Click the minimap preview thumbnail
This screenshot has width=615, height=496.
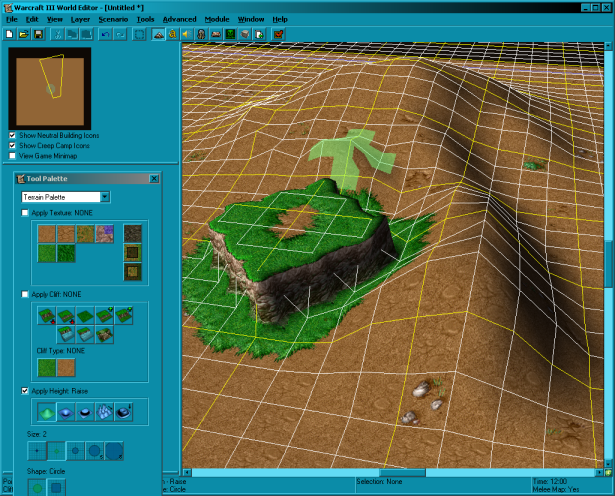[50, 89]
